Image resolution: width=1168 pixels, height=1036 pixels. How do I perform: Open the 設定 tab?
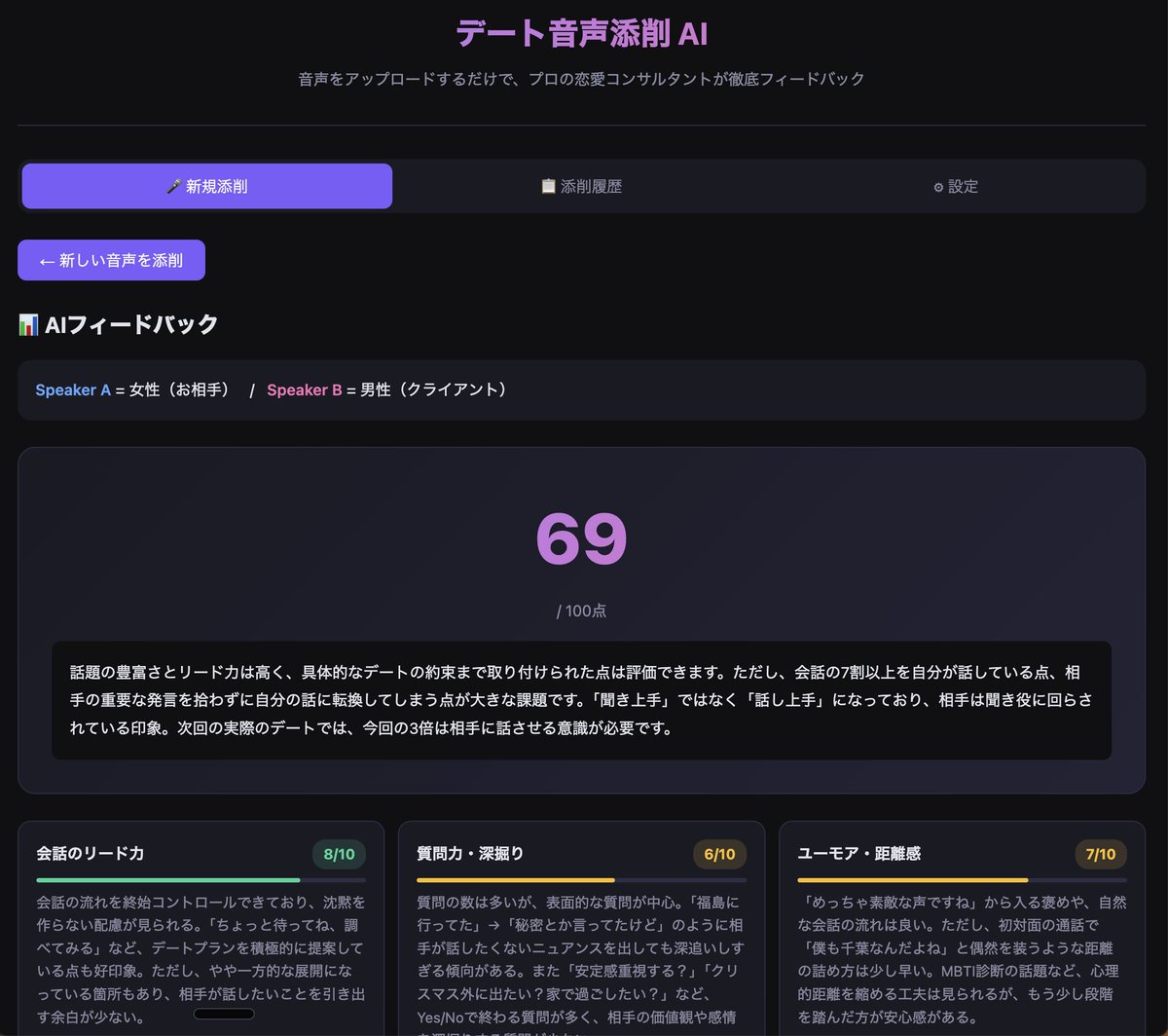click(956, 186)
